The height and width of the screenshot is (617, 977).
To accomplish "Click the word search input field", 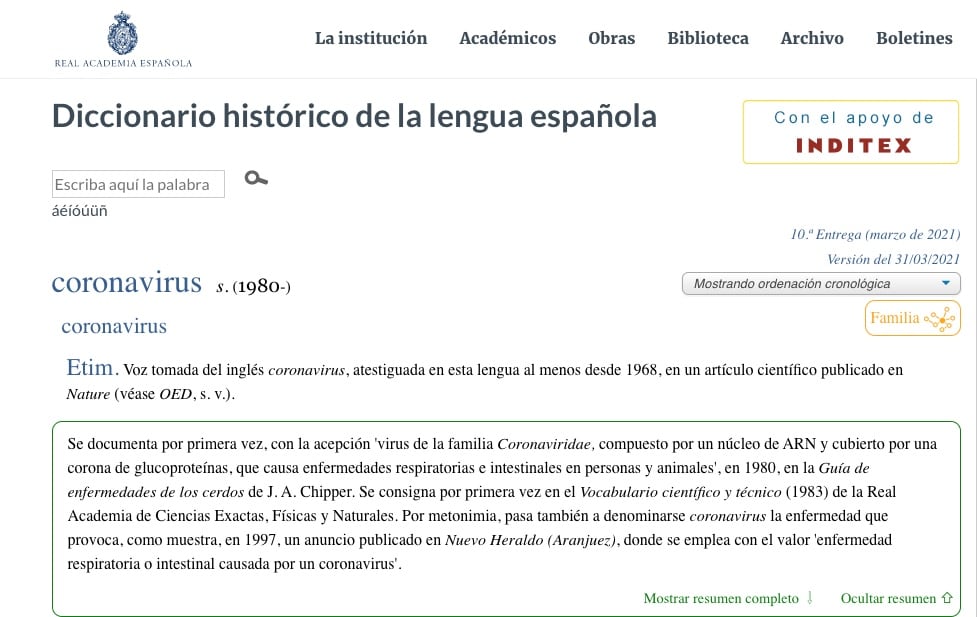I will click(138, 184).
